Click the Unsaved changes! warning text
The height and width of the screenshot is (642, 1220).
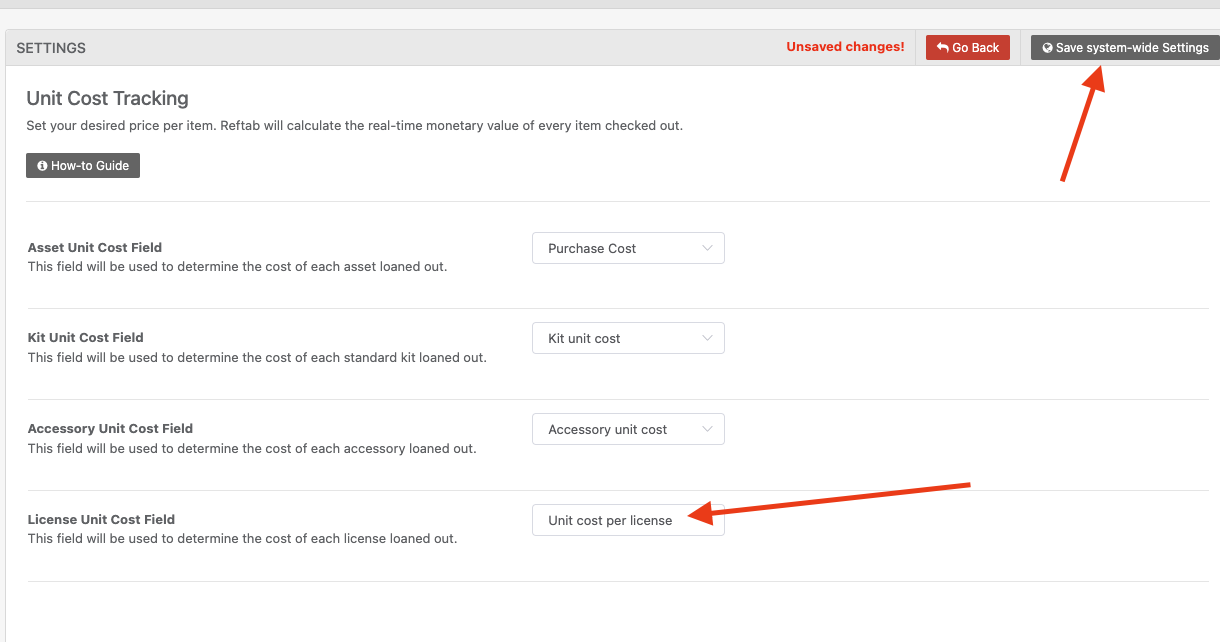click(845, 47)
